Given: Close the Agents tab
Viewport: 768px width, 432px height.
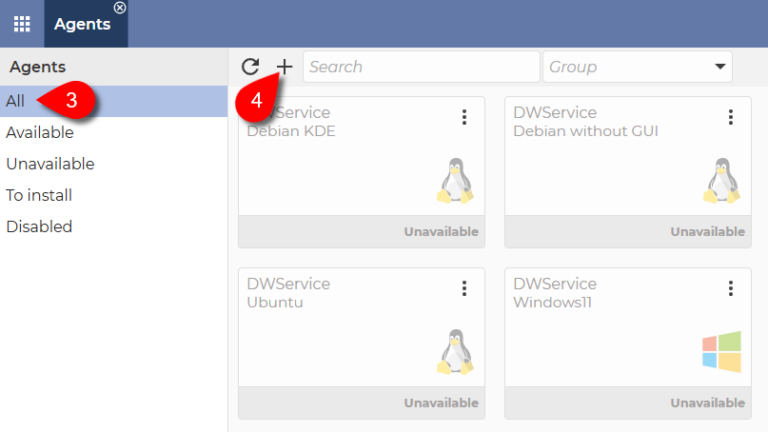Looking at the screenshot, I should tap(120, 8).
